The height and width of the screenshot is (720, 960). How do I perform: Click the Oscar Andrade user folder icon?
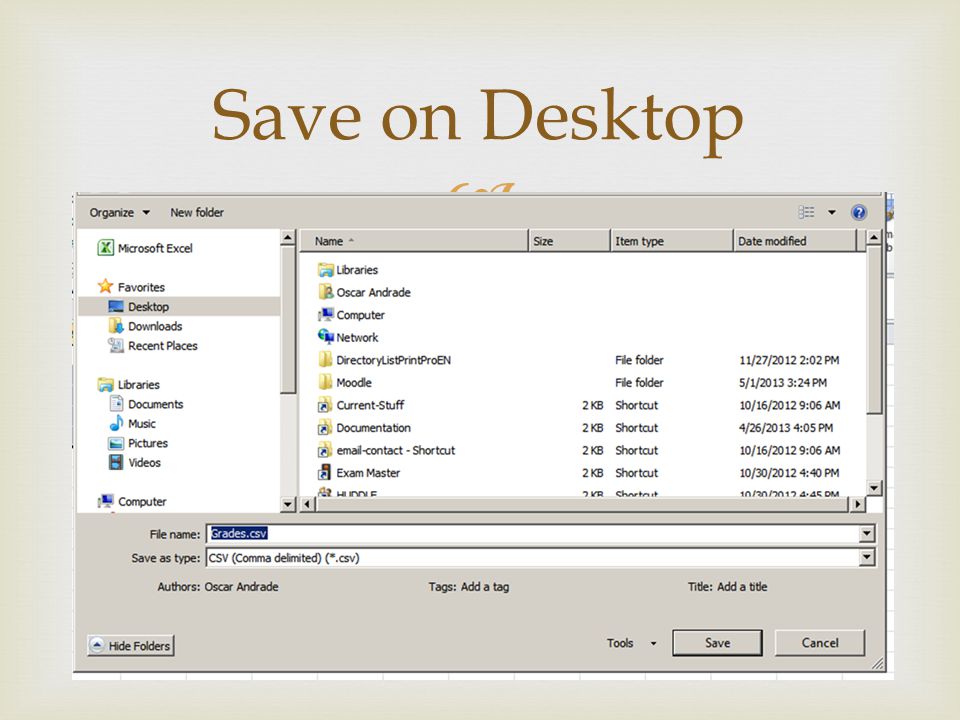point(326,292)
